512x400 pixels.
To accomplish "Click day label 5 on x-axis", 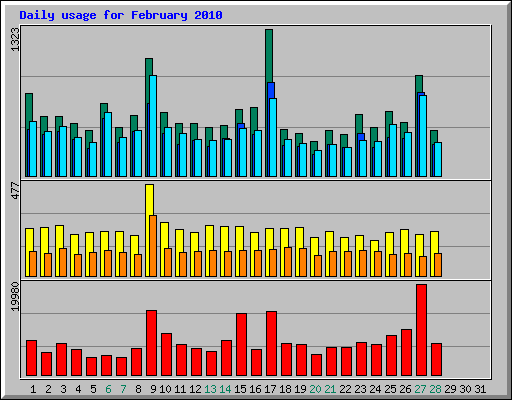I will click(x=93, y=389).
